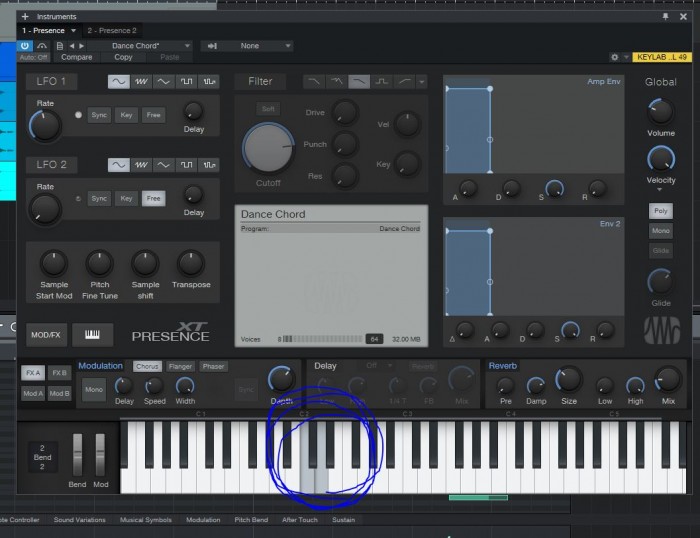Viewport: 700px width, 538px height.
Task: Switch to the 2 - Presence 2 tab
Action: [112, 30]
